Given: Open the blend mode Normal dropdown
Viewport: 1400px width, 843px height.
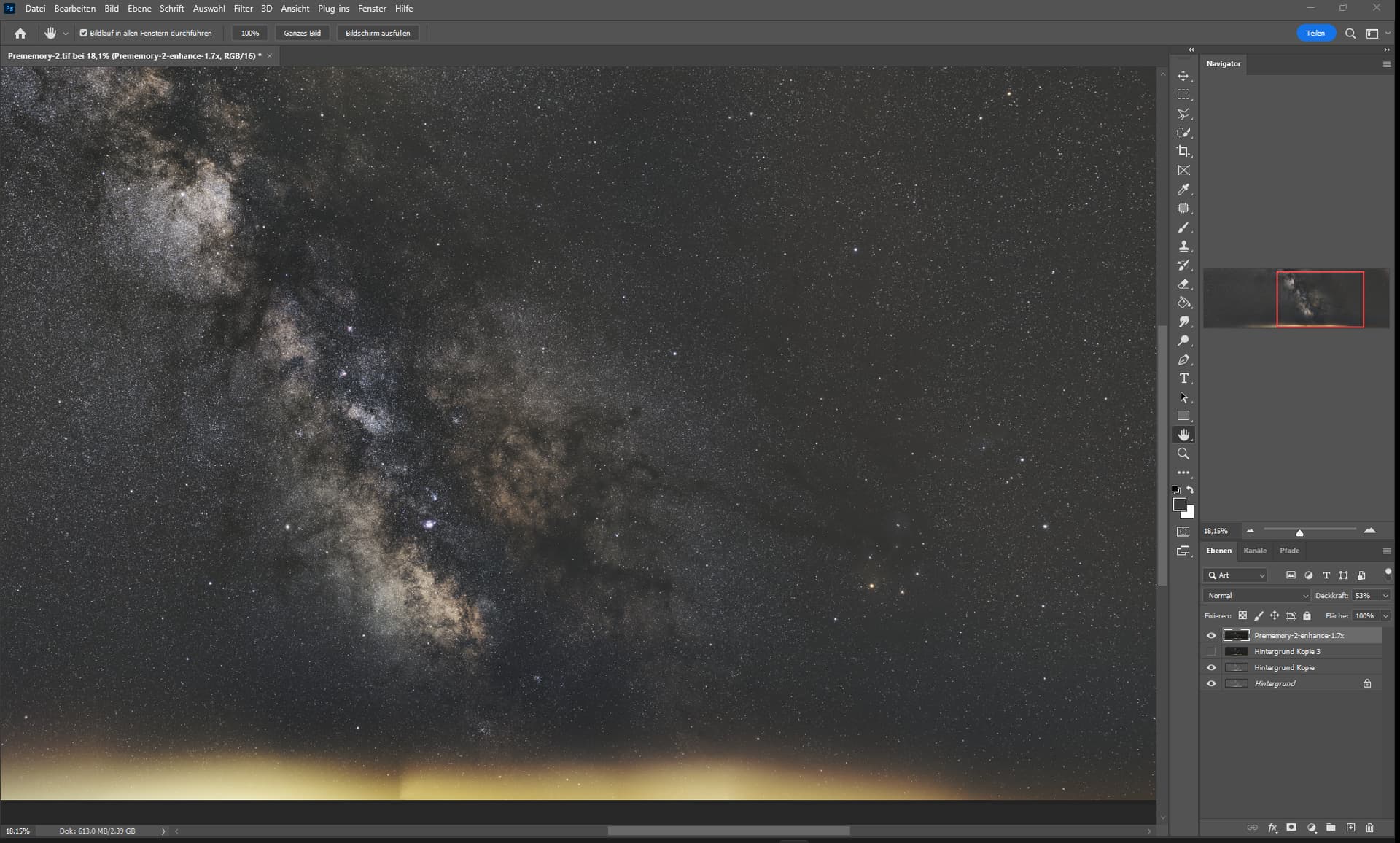Looking at the screenshot, I should 1257,596.
